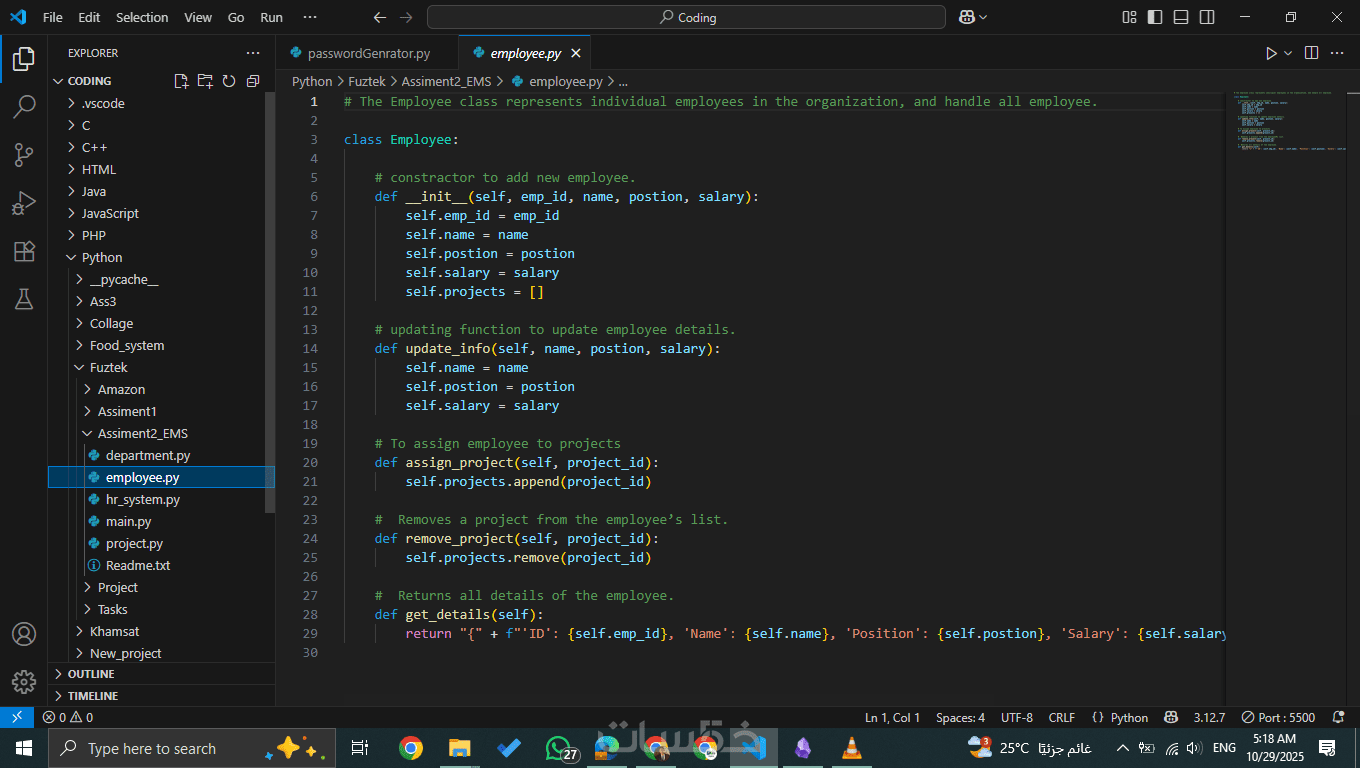Image resolution: width=1360 pixels, height=768 pixels.
Task: Expand the Khamsat folder
Action: click(114, 631)
